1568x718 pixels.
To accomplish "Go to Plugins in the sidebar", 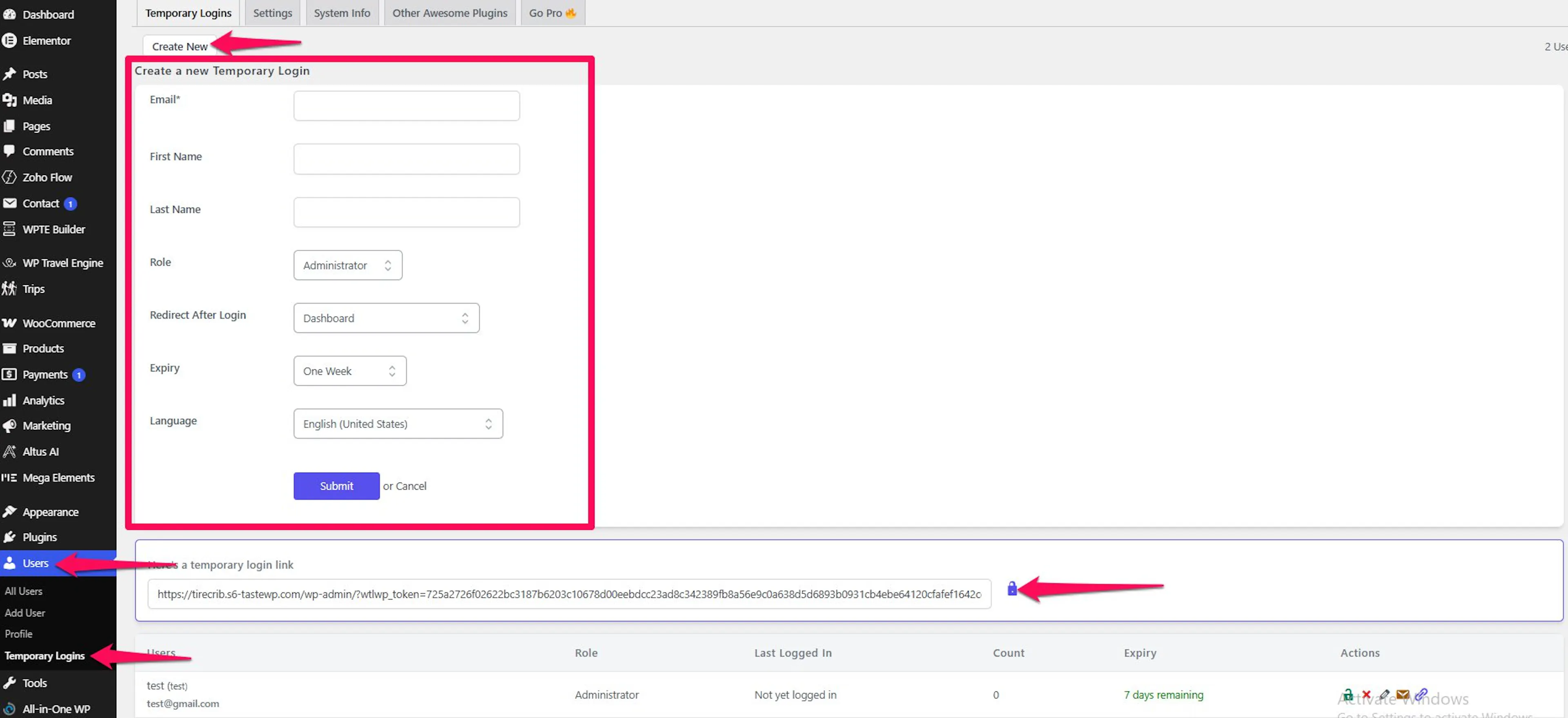I will pyautogui.click(x=40, y=537).
